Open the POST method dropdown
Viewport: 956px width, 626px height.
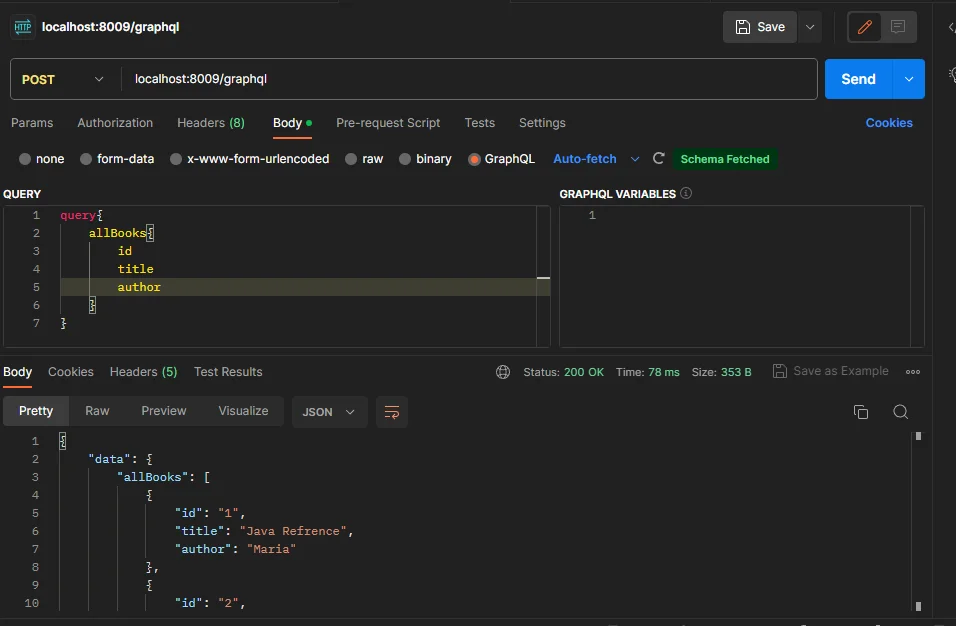[x=63, y=79]
